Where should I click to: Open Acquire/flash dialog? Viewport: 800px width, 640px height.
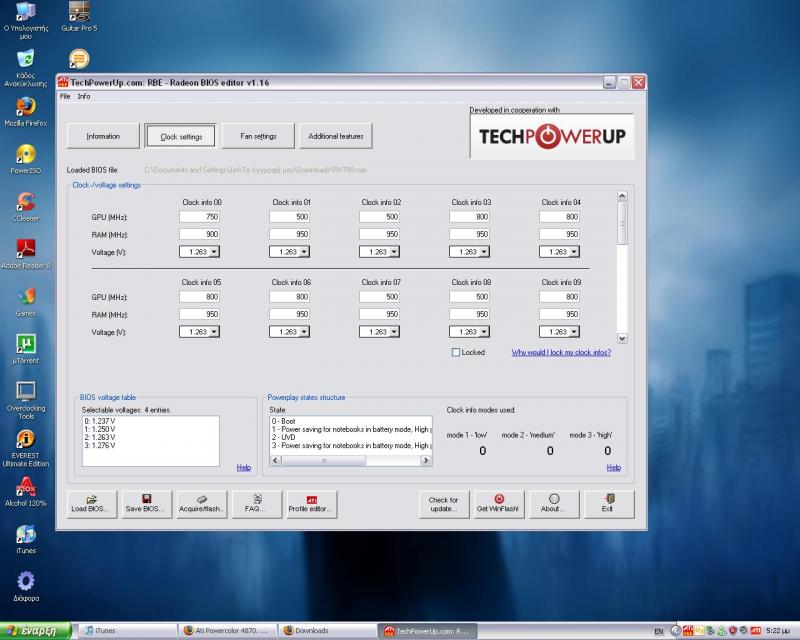point(202,504)
